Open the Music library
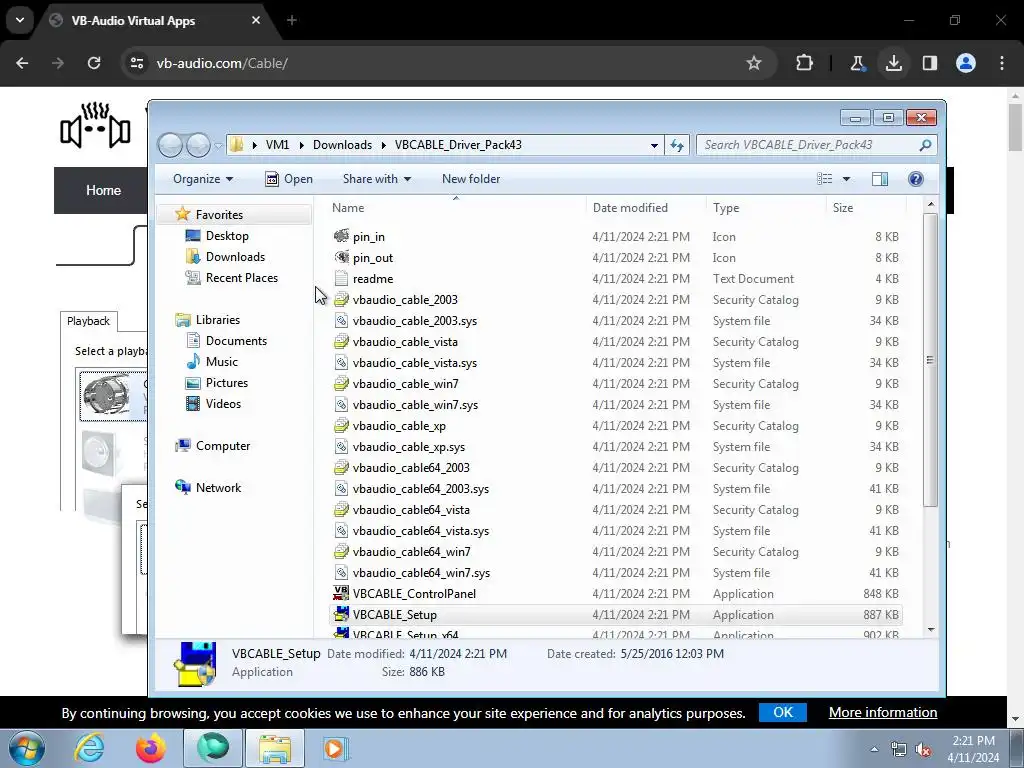Viewport: 1024px width, 768px height. (221, 361)
